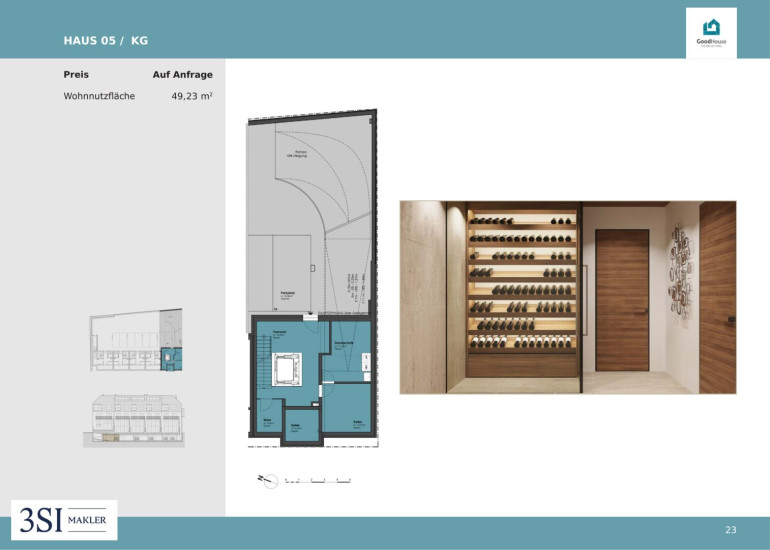Click the 3SI Makler logo
Viewport: 770px width, 550px height.
pos(64,520)
